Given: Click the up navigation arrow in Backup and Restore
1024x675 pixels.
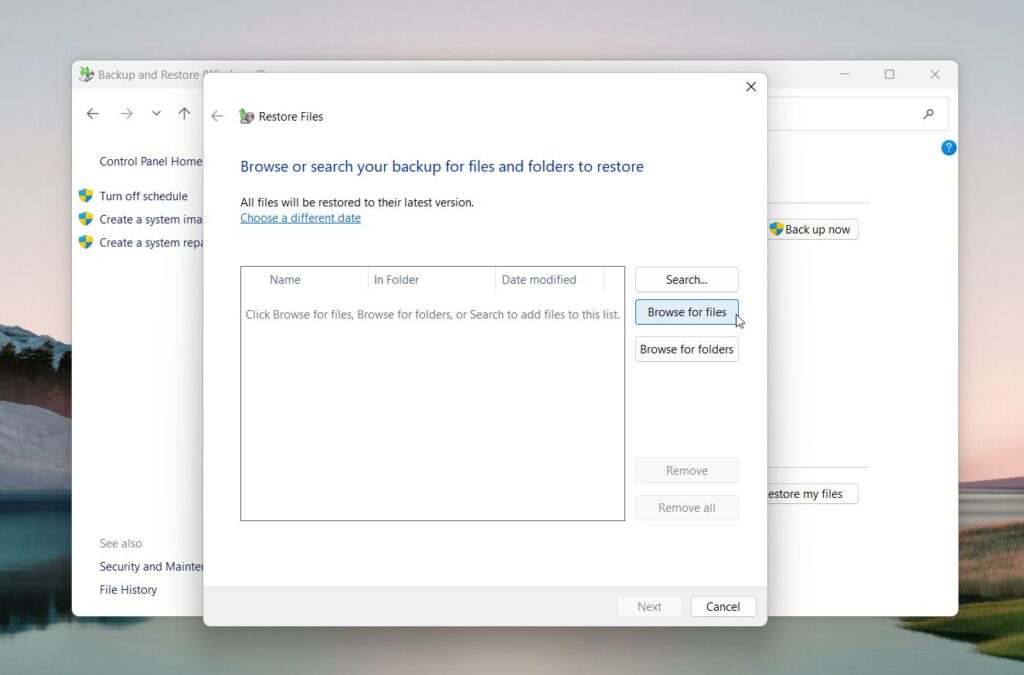Looking at the screenshot, I should point(185,114).
